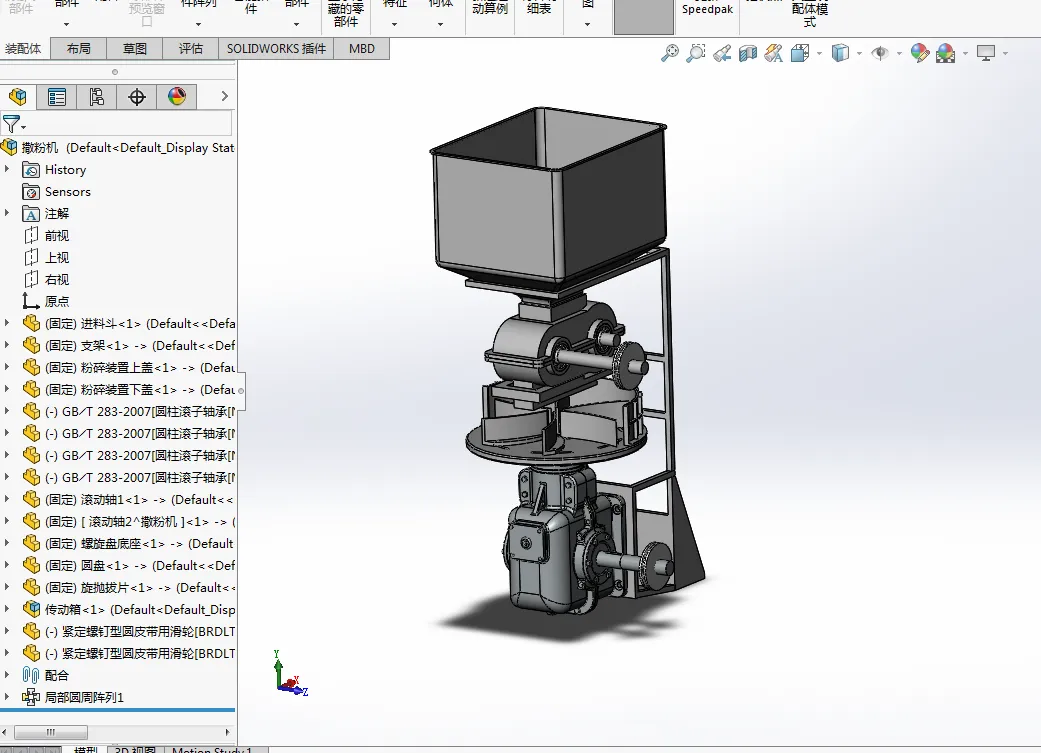Open the DisplayManager color ball tab
This screenshot has width=1041, height=753.
tap(177, 97)
